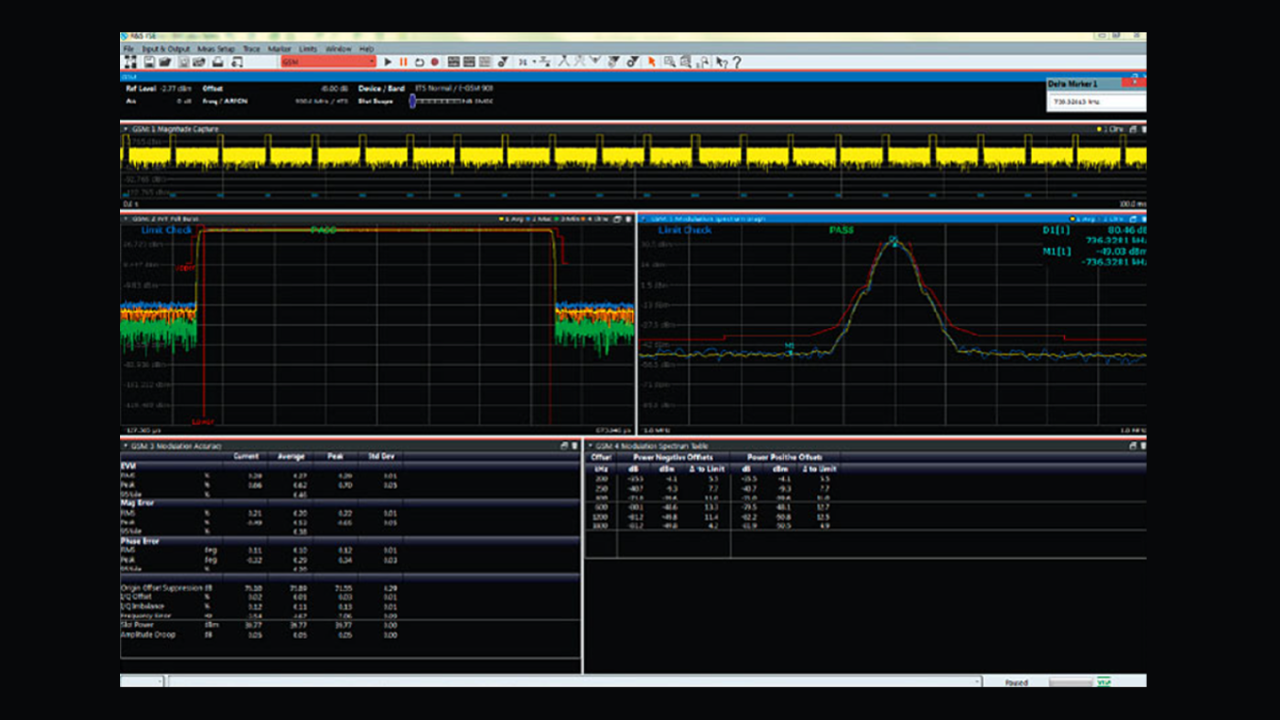Click delete icon of Modulation Spectrum Table
Screen dimensions: 1280x720
[1143, 446]
